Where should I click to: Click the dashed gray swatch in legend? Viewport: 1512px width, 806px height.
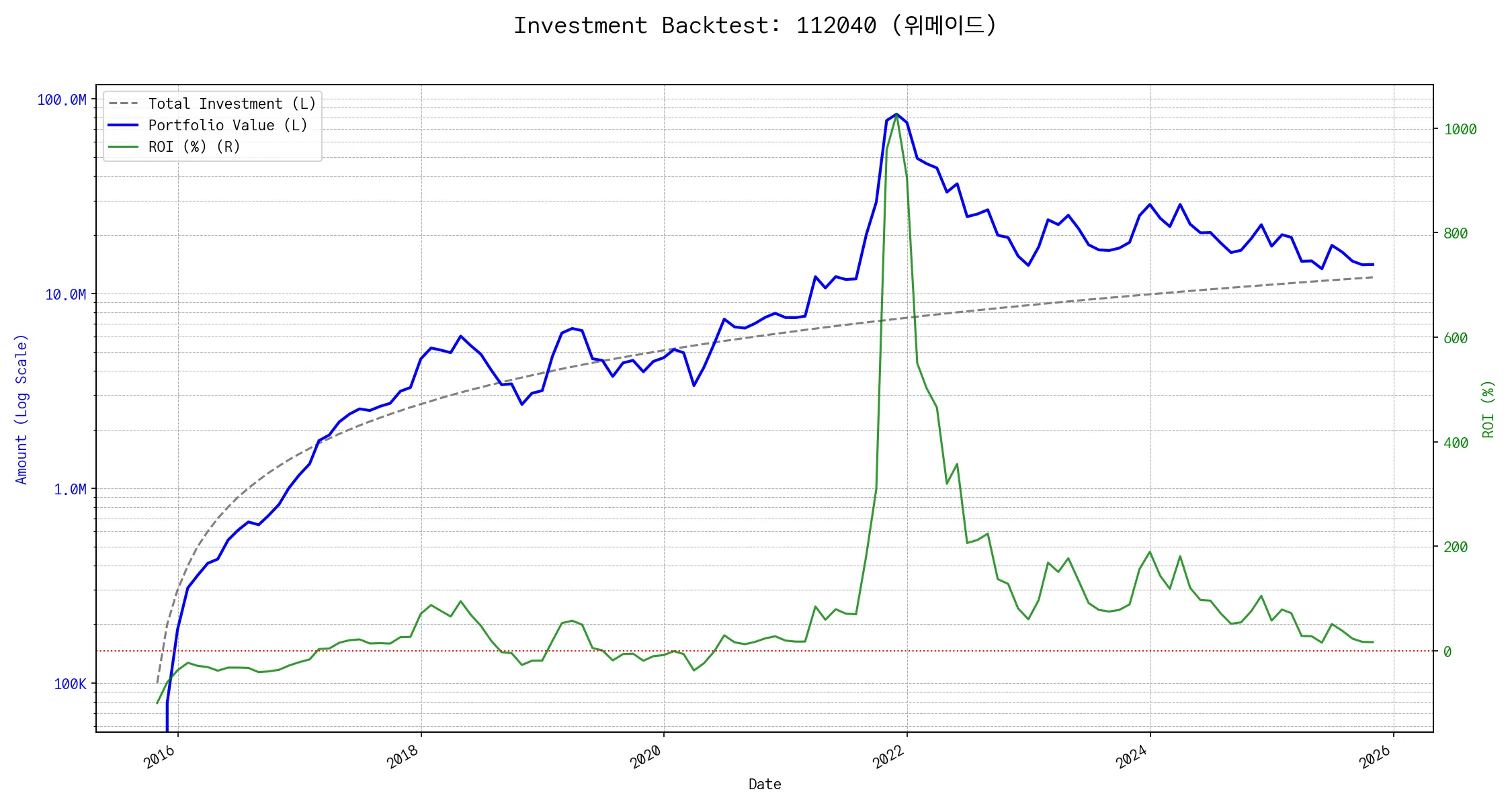pyautogui.click(x=124, y=103)
